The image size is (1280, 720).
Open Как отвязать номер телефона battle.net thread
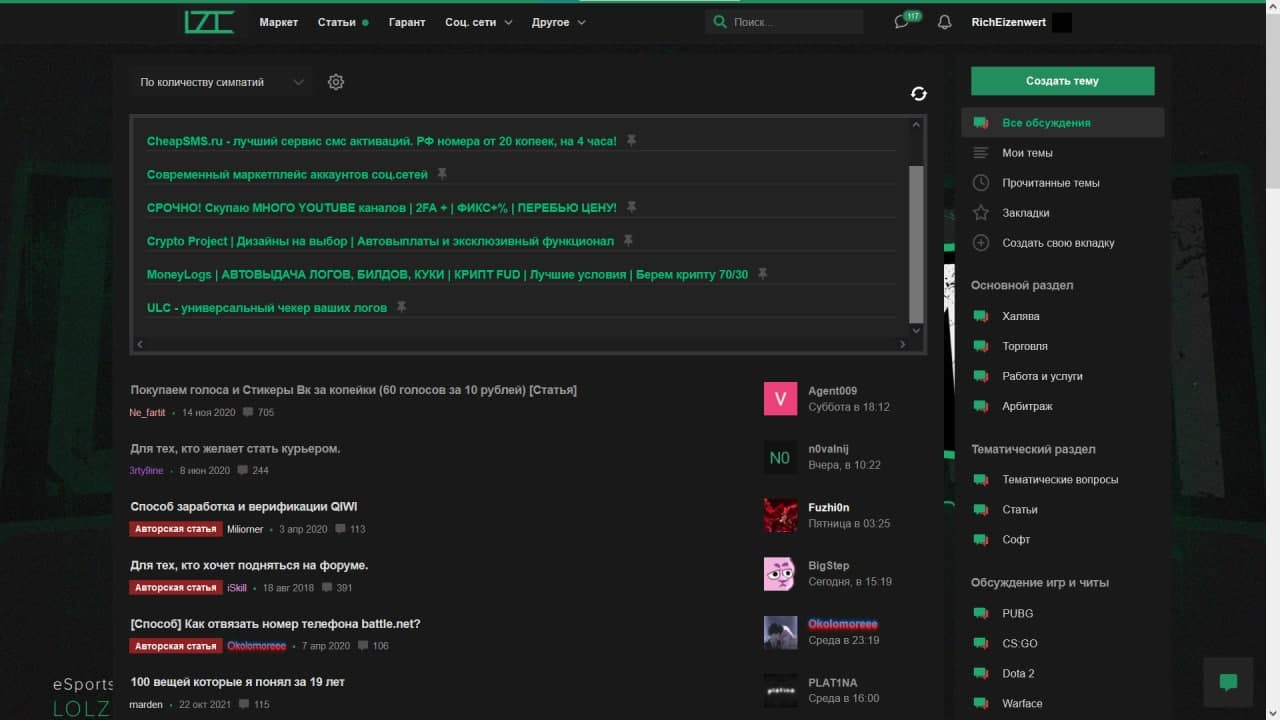tap(275, 624)
